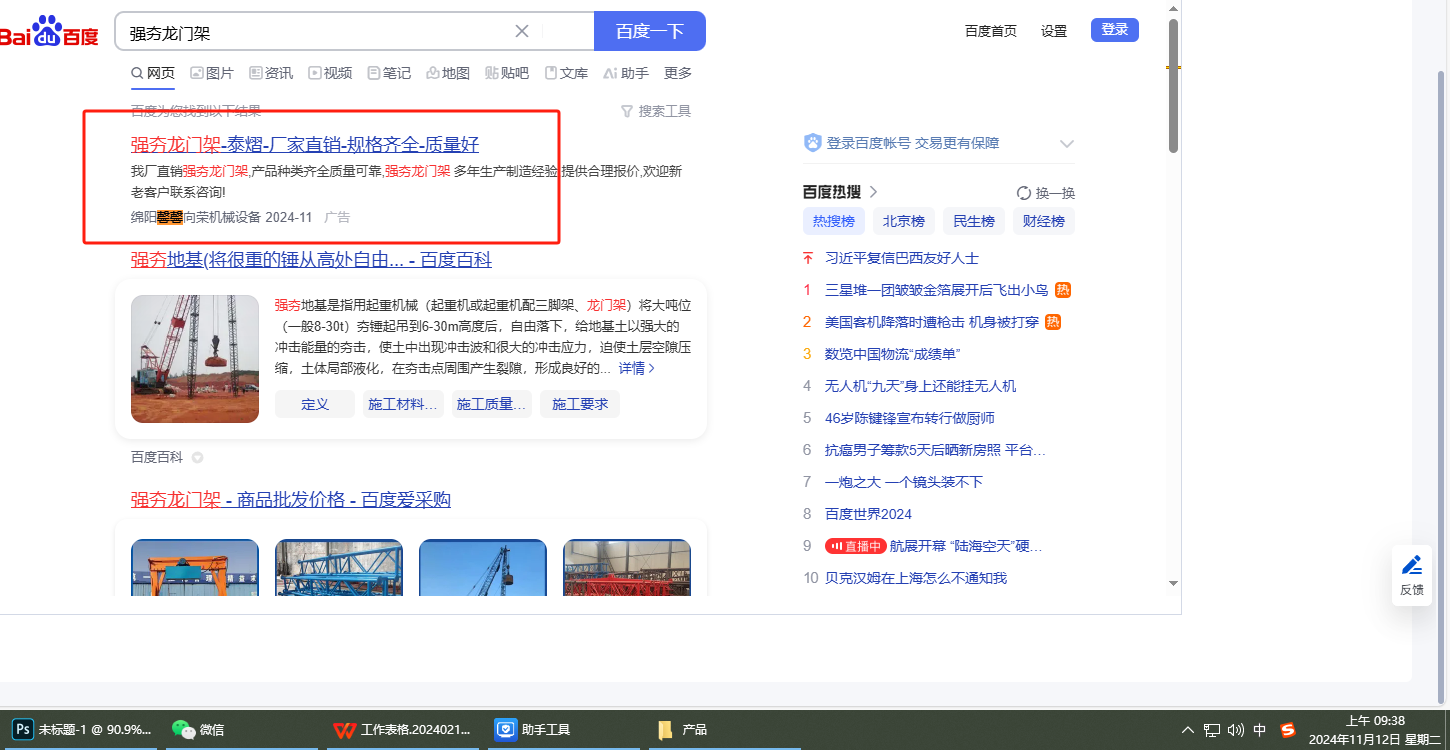The width and height of the screenshot is (1450, 750).
Task: Open WPS 工作表格 from the taskbar
Action: [x=402, y=730]
